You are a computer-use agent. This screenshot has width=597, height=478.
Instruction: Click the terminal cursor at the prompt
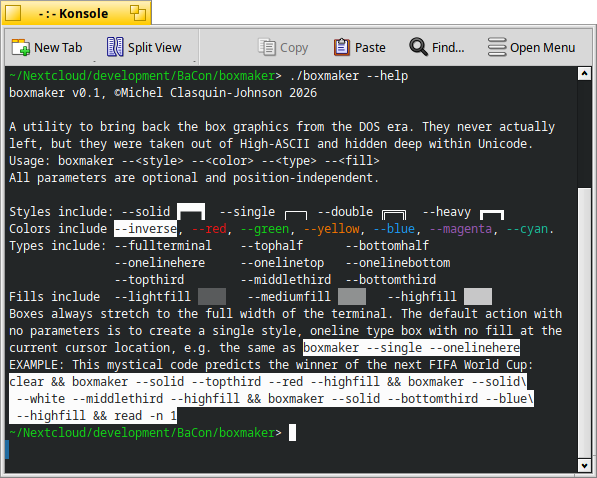[x=292, y=433]
